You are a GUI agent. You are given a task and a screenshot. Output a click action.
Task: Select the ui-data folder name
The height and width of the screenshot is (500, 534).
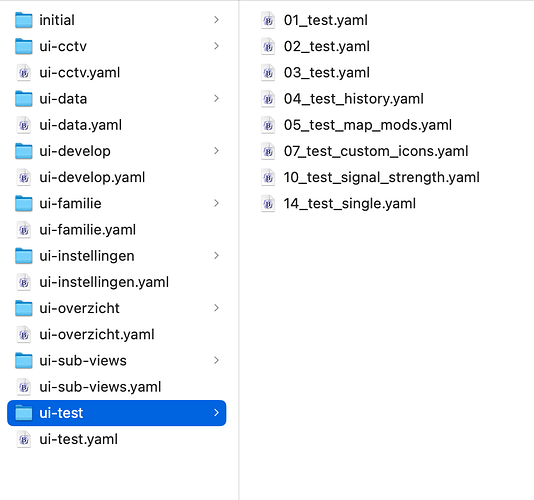coord(63,99)
